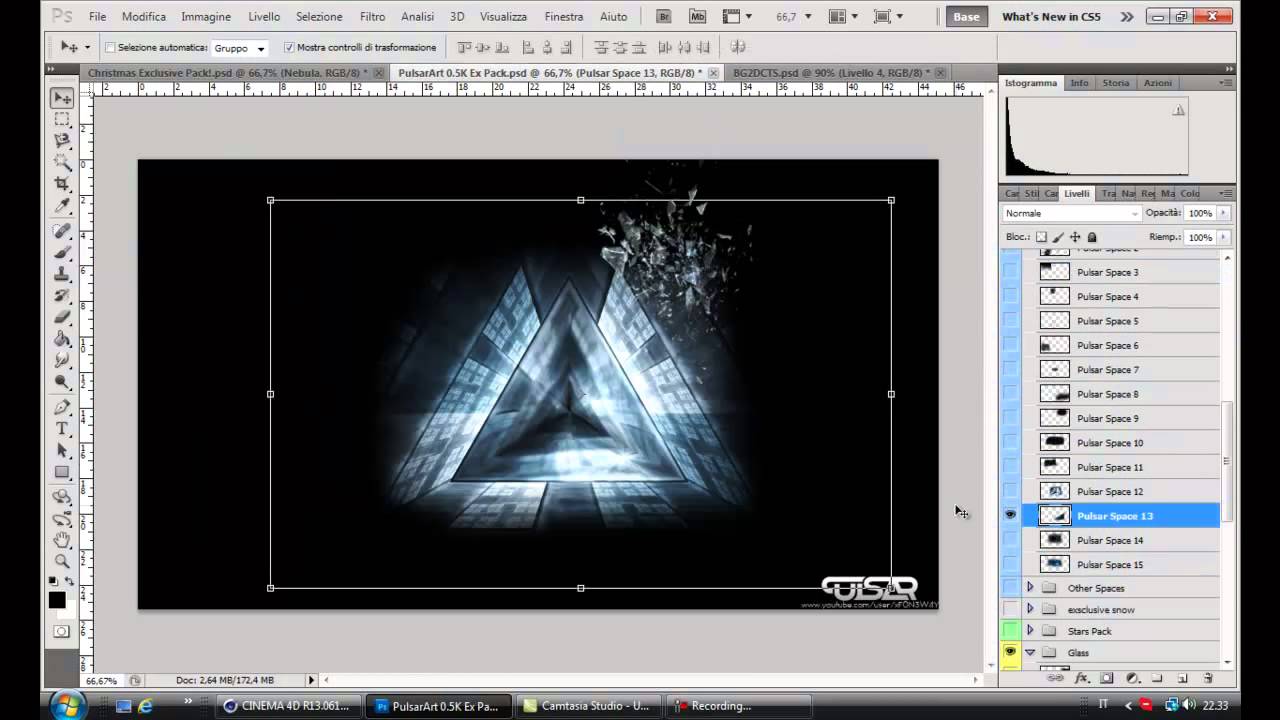Open the Filtro menu
Viewport: 1280px width, 720px height.
[x=372, y=17]
